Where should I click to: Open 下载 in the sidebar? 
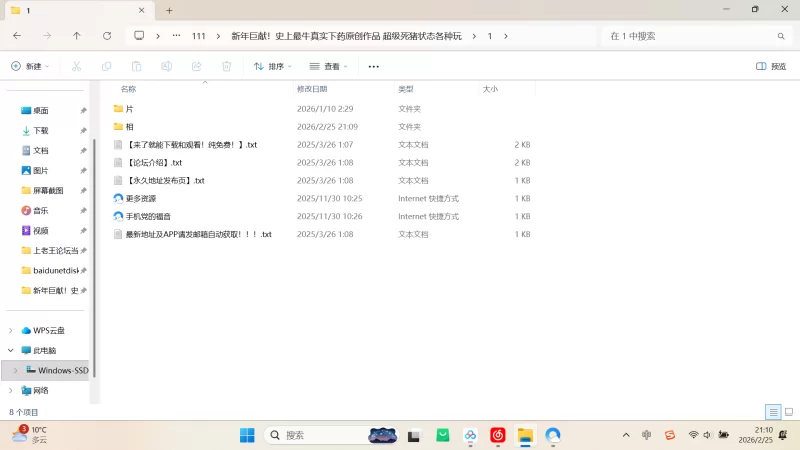click(x=41, y=130)
